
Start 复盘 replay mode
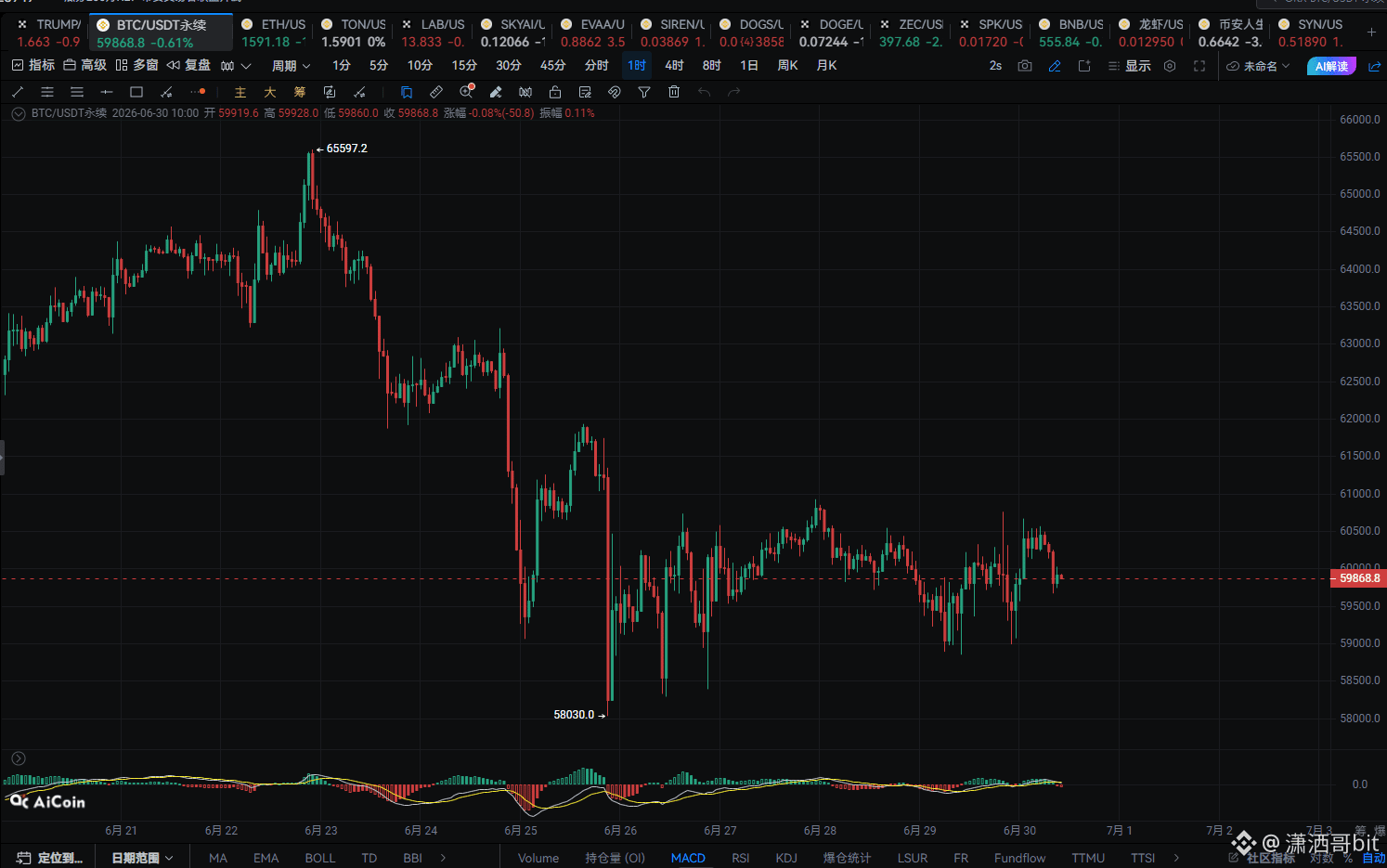tap(189, 65)
